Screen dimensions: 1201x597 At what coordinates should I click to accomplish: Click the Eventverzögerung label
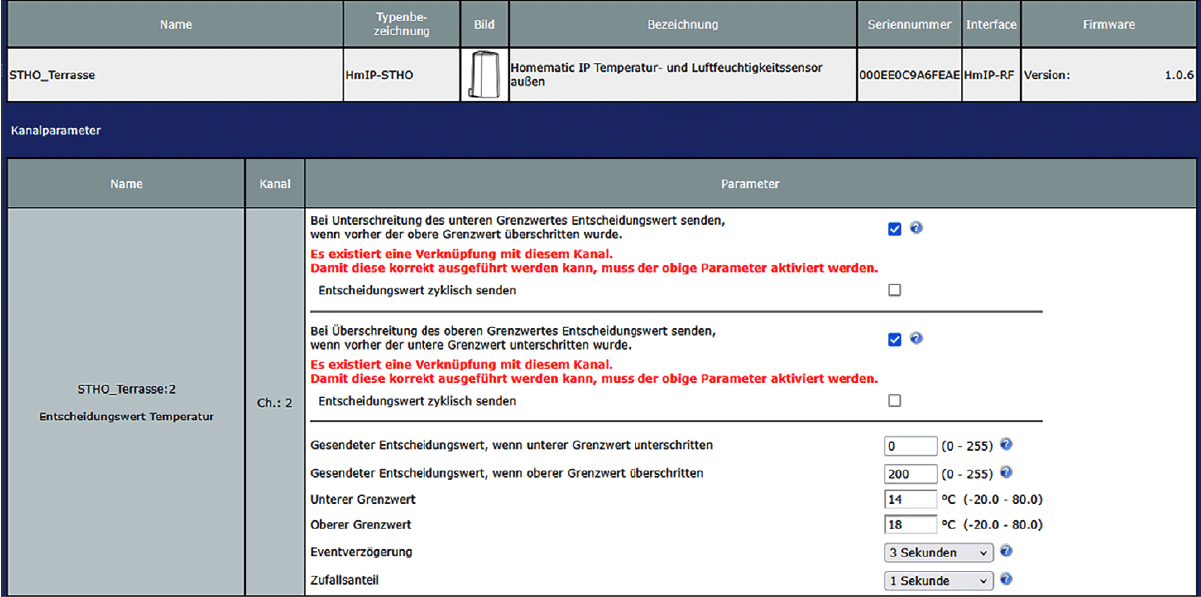(x=361, y=552)
